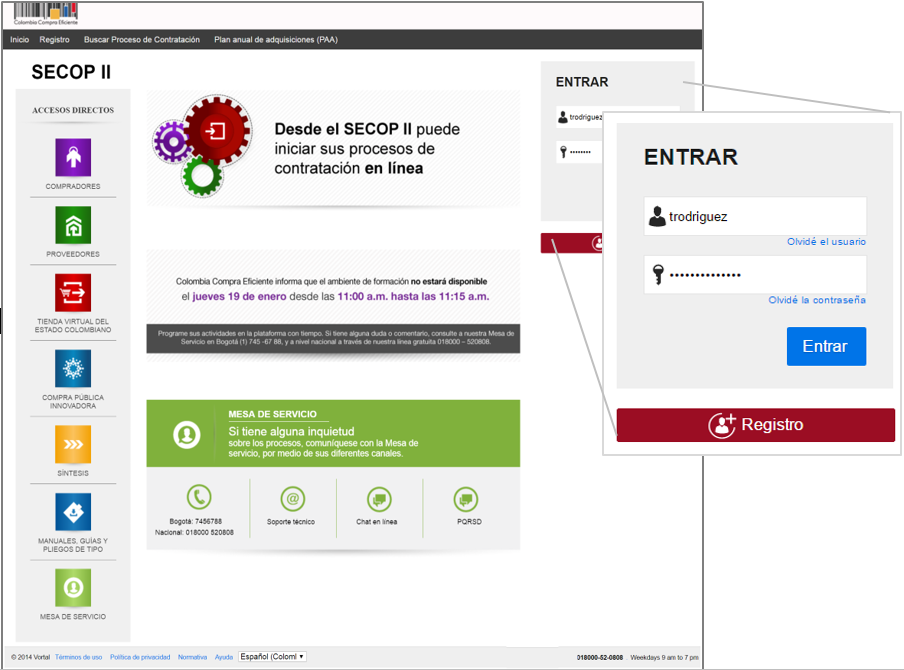Viewport: 904px width, 670px height.
Task: Open Términos de uso footer link
Action: click(78, 657)
